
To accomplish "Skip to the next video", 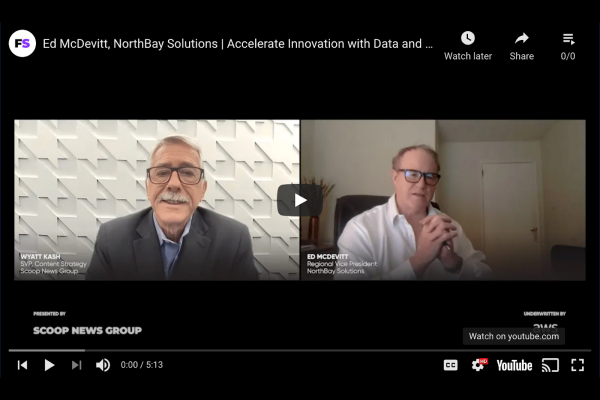I will pos(77,365).
